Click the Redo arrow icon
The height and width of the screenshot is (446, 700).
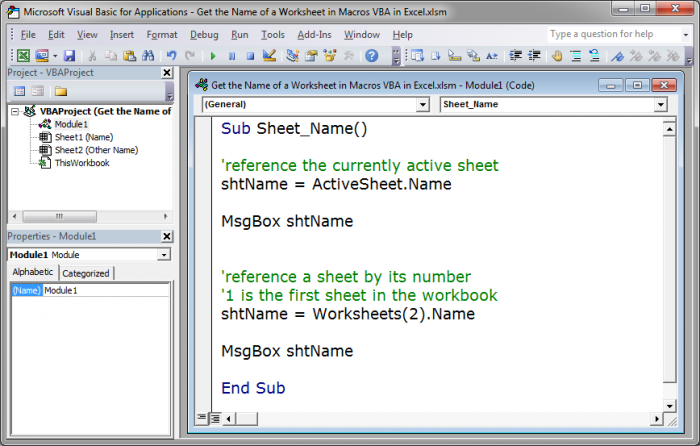[x=190, y=56]
